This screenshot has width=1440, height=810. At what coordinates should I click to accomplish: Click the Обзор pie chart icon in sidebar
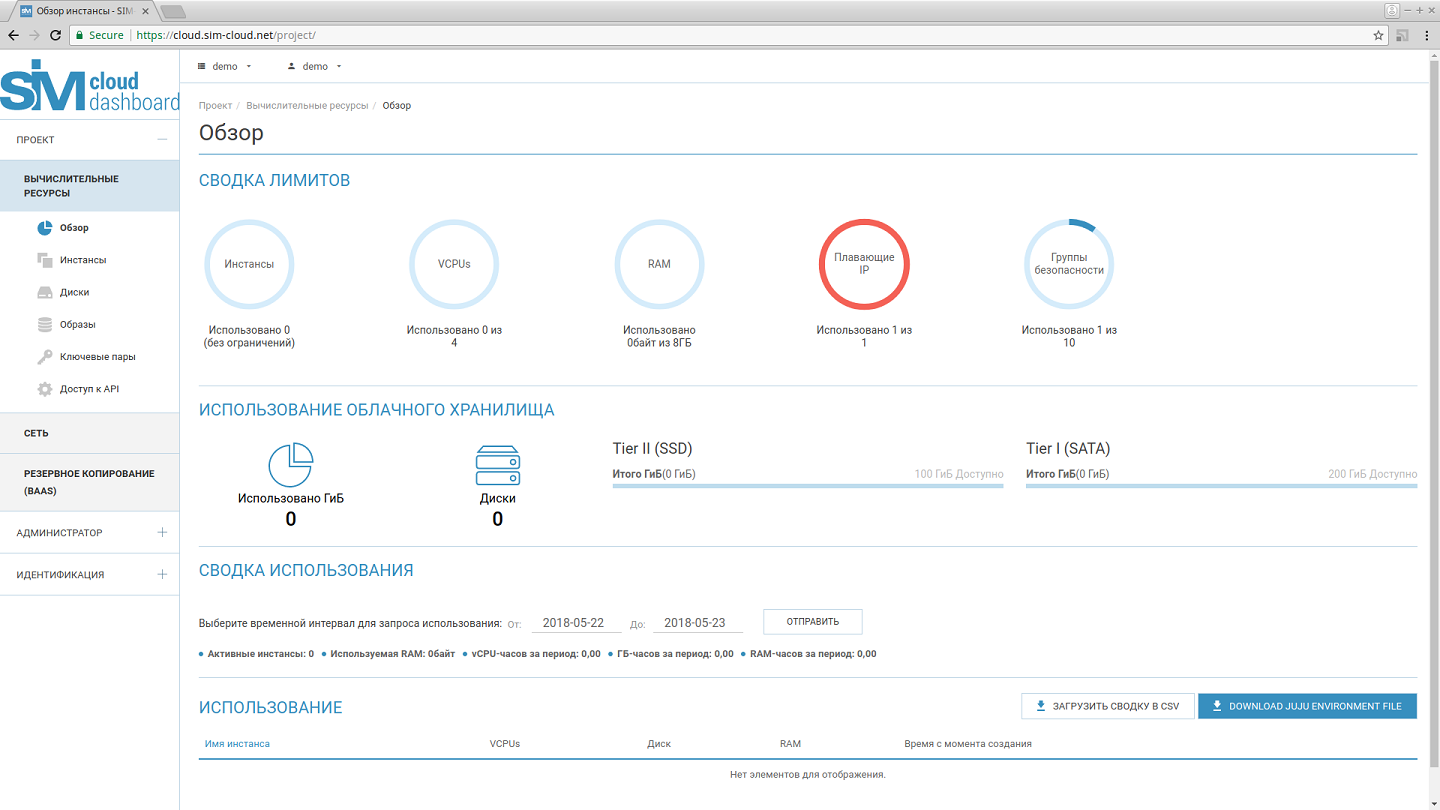click(44, 228)
